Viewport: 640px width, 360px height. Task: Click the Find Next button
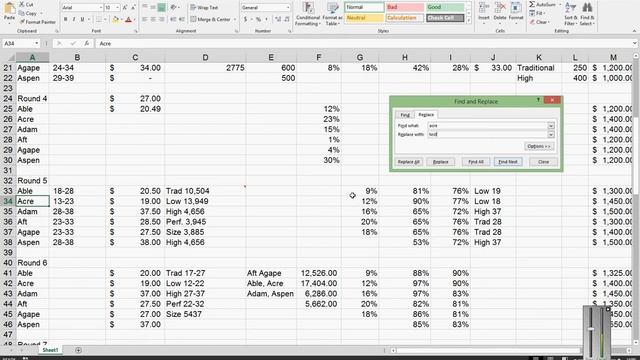click(x=508, y=162)
